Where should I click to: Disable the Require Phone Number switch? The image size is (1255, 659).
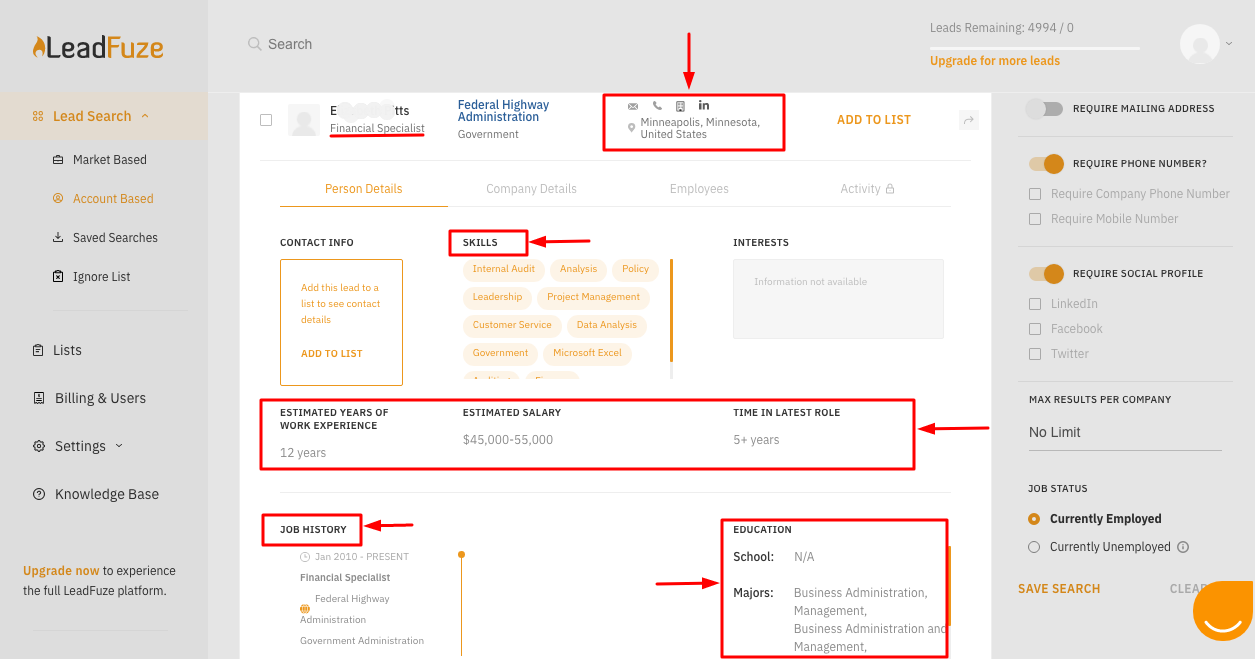point(1046,163)
